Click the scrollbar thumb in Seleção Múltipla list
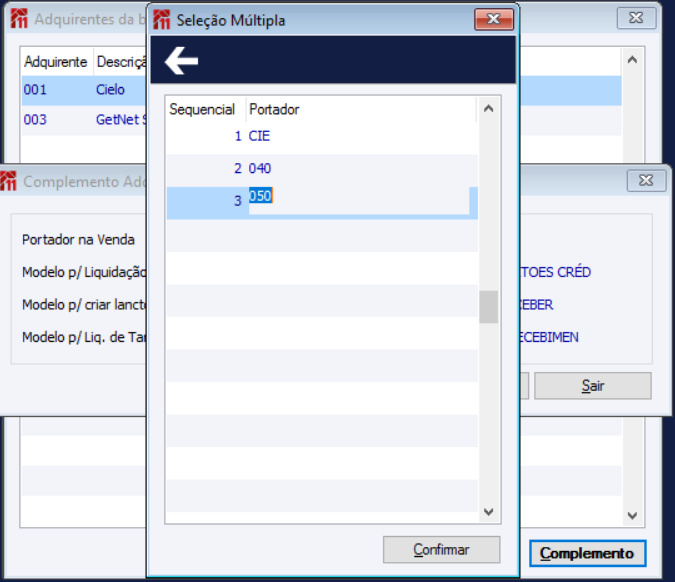 [488, 307]
